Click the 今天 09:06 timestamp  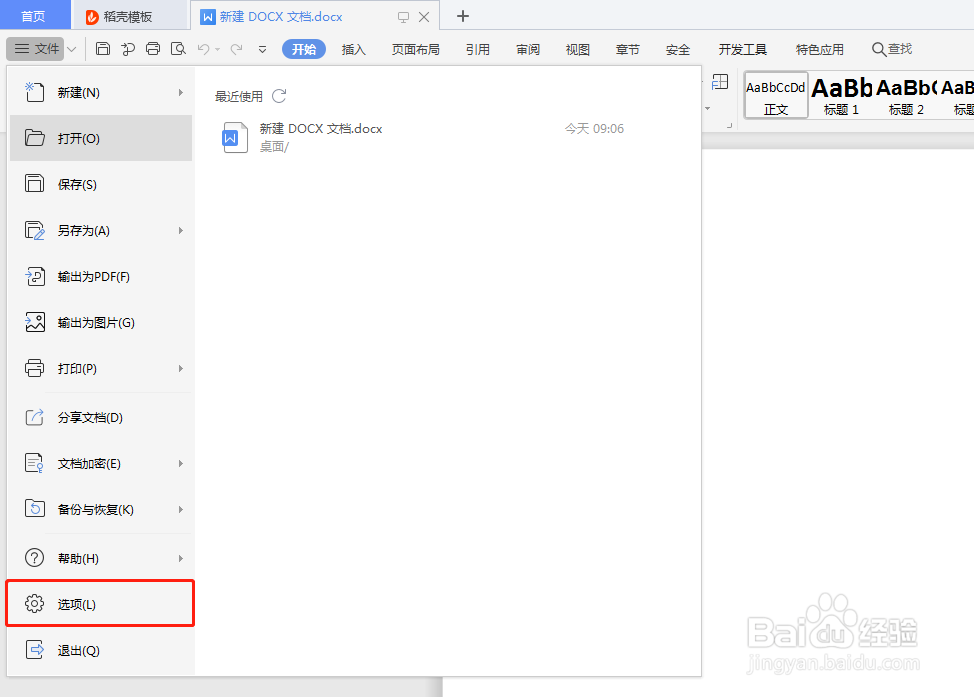(594, 129)
